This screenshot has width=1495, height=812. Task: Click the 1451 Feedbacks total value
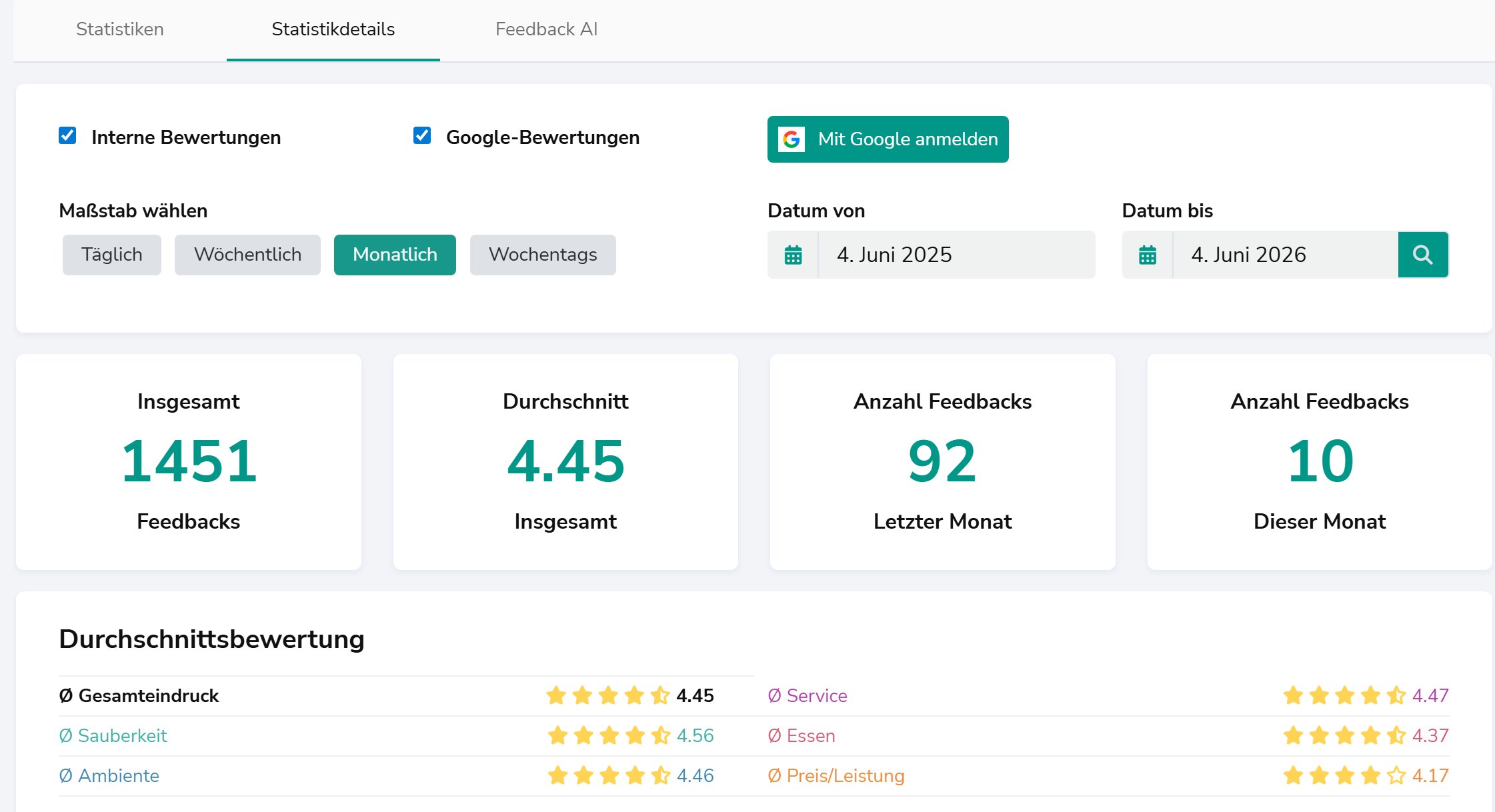189,461
